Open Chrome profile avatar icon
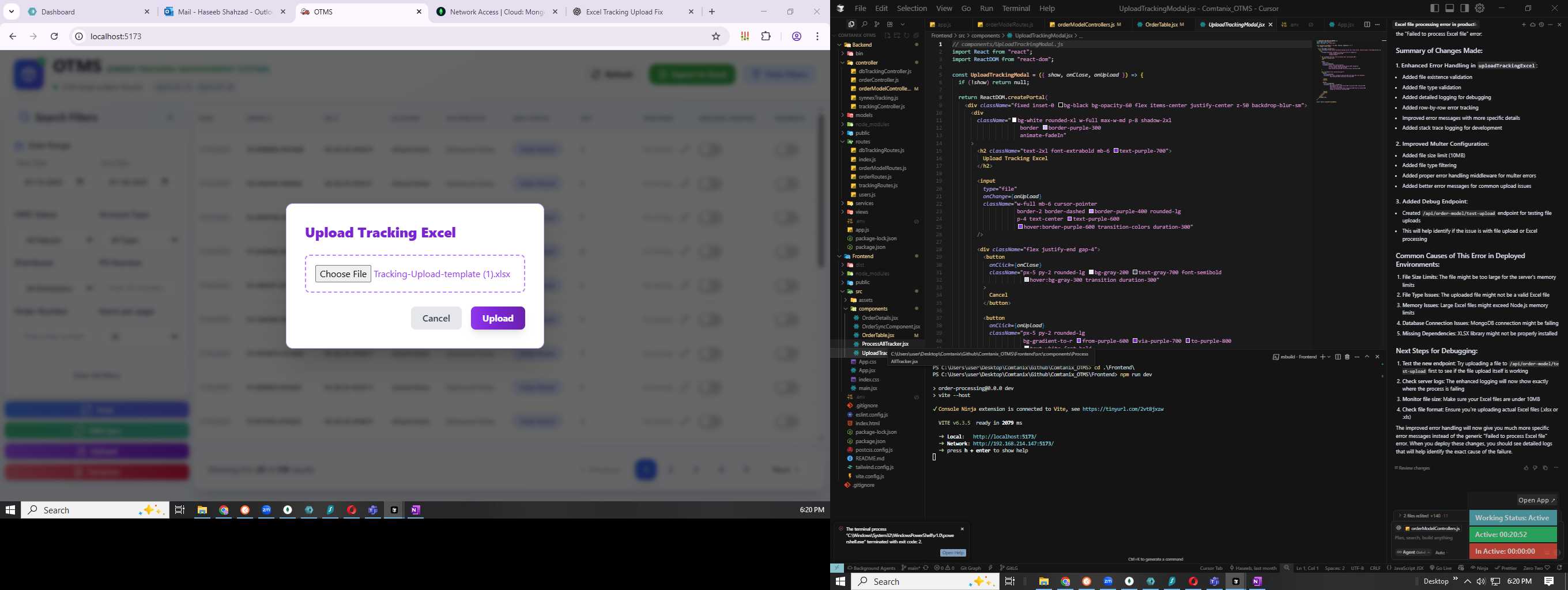Viewport: 1568px width, 590px height. click(796, 36)
